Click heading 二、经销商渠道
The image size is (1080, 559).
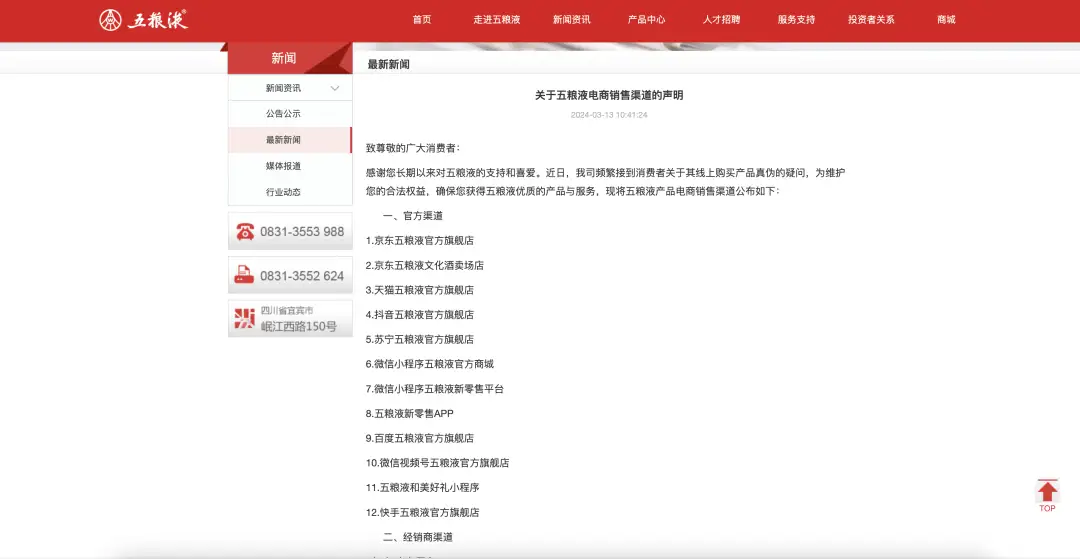tap(418, 537)
